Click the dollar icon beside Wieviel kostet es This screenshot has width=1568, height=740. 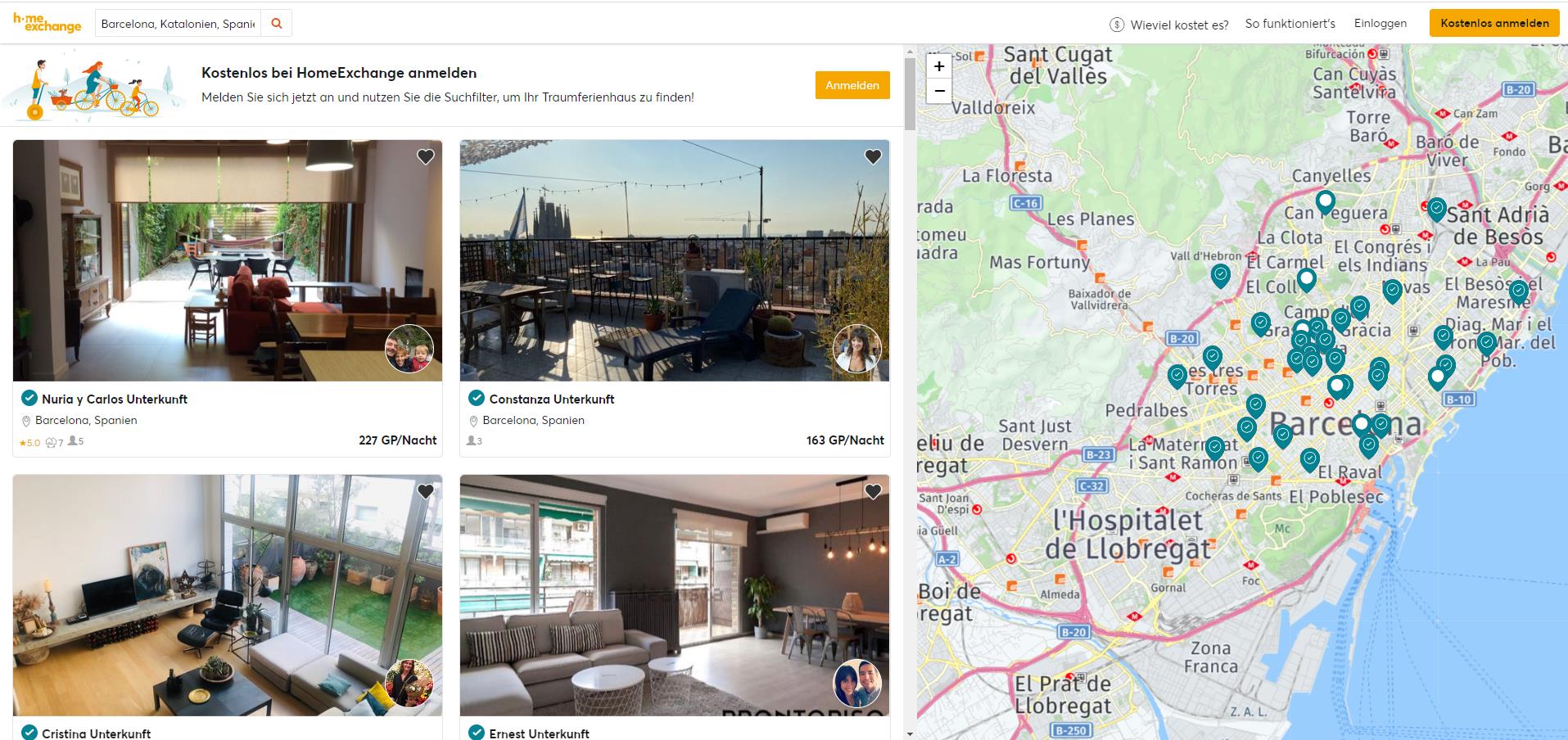(x=1117, y=25)
